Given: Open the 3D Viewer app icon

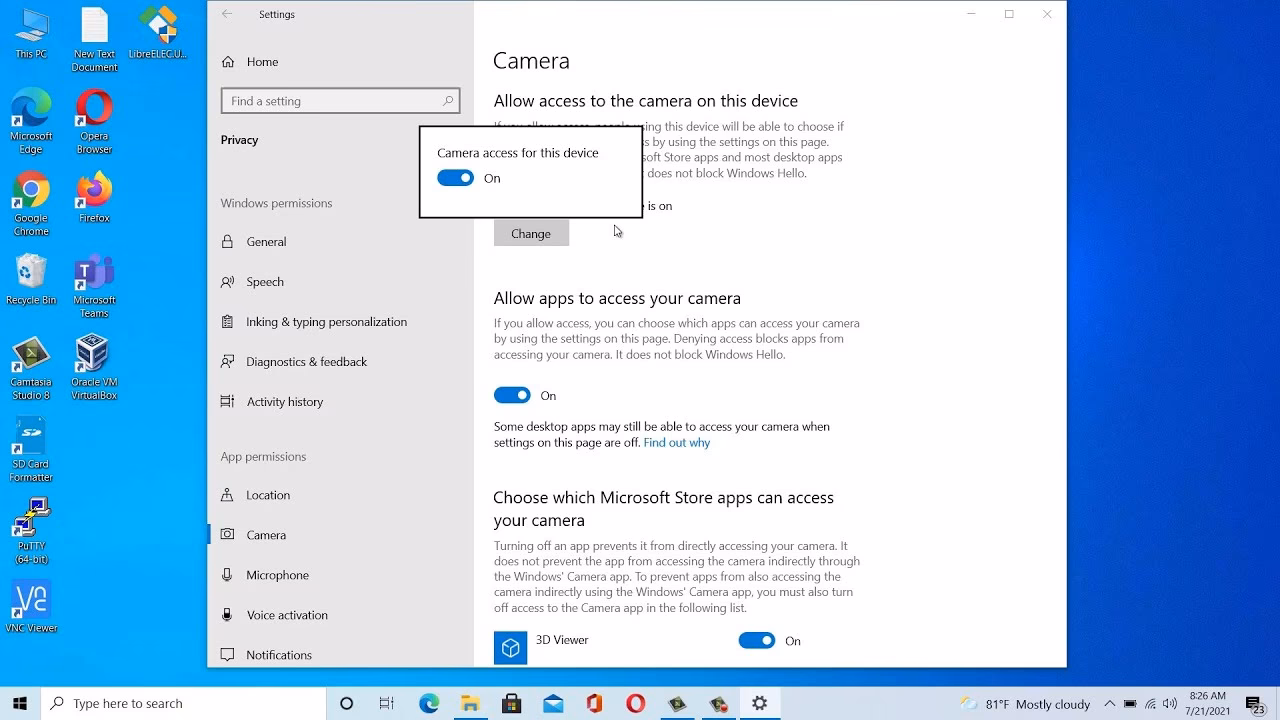Looking at the screenshot, I should coord(510,647).
